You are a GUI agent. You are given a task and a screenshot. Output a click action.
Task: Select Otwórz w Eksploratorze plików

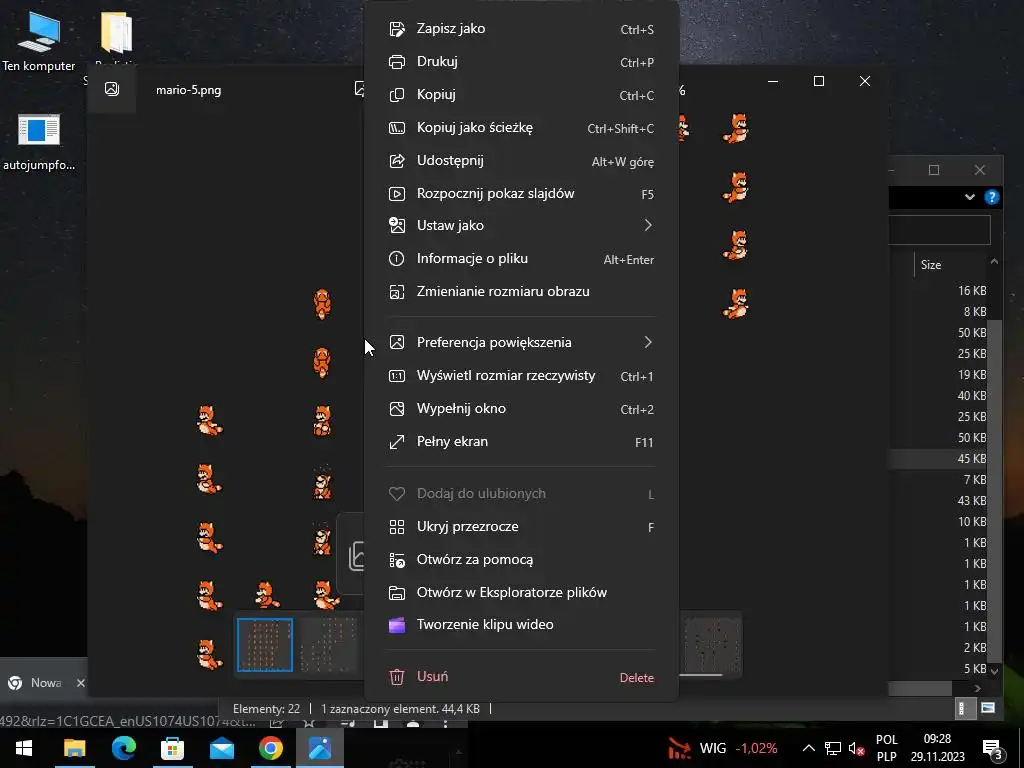tap(521, 592)
